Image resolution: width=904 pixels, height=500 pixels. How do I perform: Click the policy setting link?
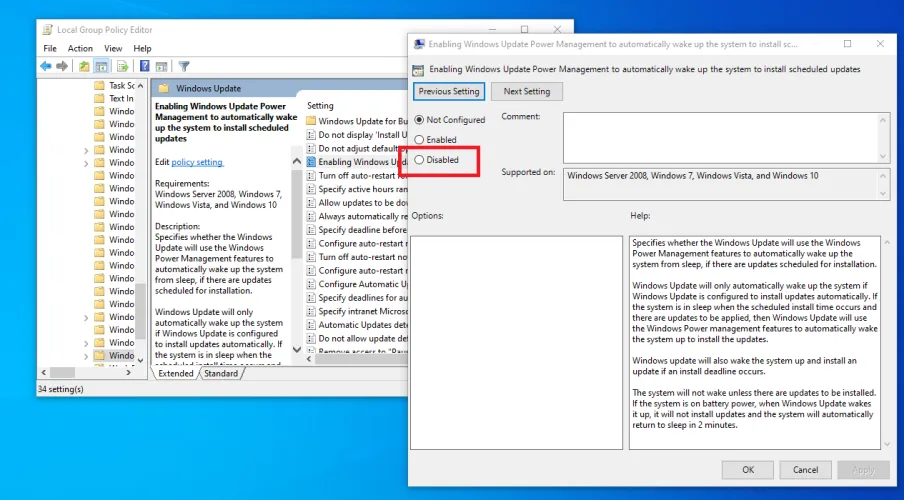tap(197, 162)
